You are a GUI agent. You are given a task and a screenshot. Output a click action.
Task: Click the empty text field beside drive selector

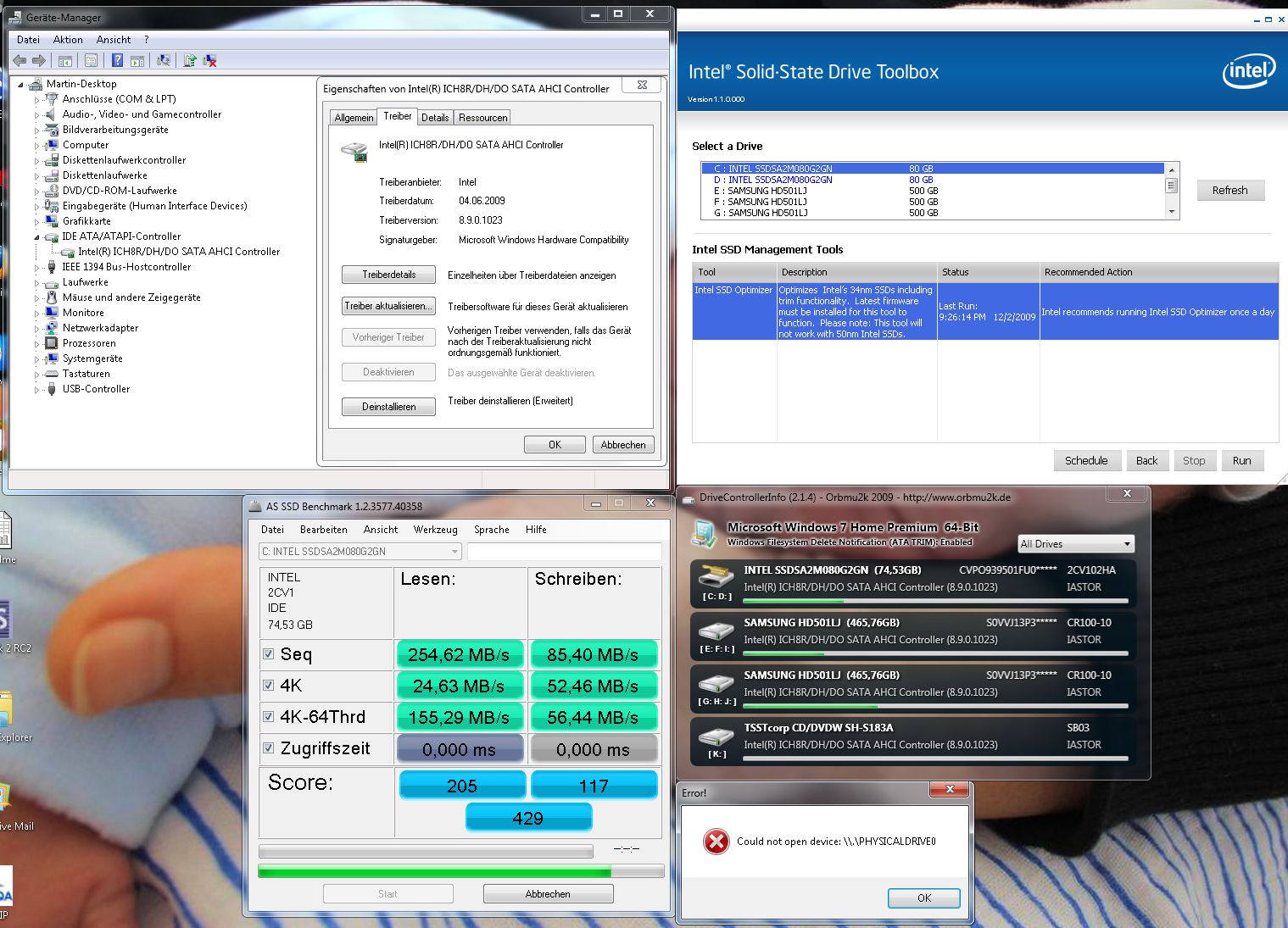point(564,552)
